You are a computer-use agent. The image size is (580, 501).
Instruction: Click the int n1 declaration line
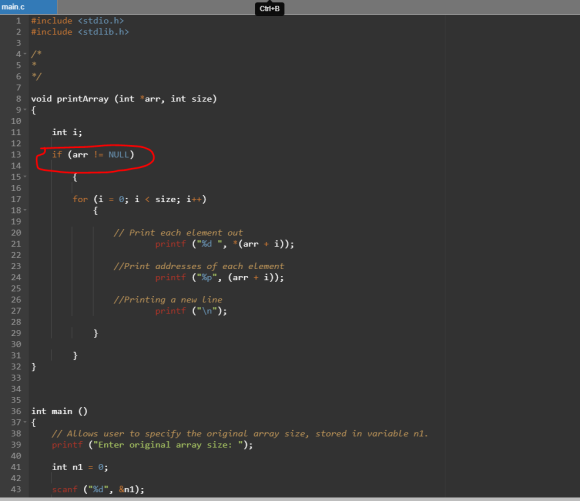point(80,467)
